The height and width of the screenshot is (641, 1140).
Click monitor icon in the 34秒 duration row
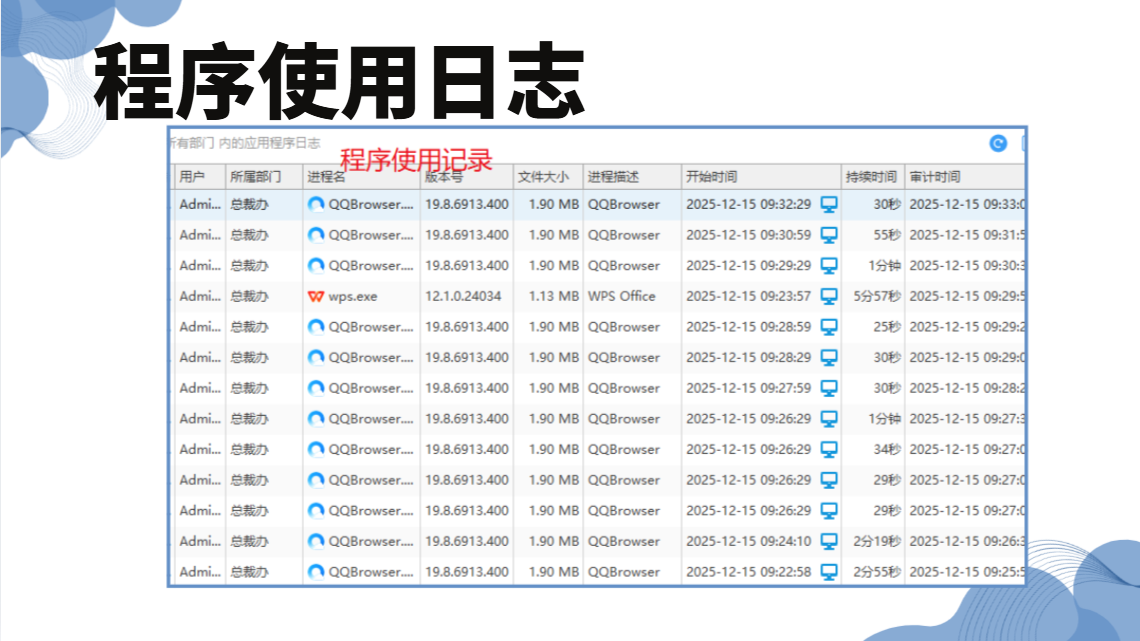pyautogui.click(x=829, y=450)
